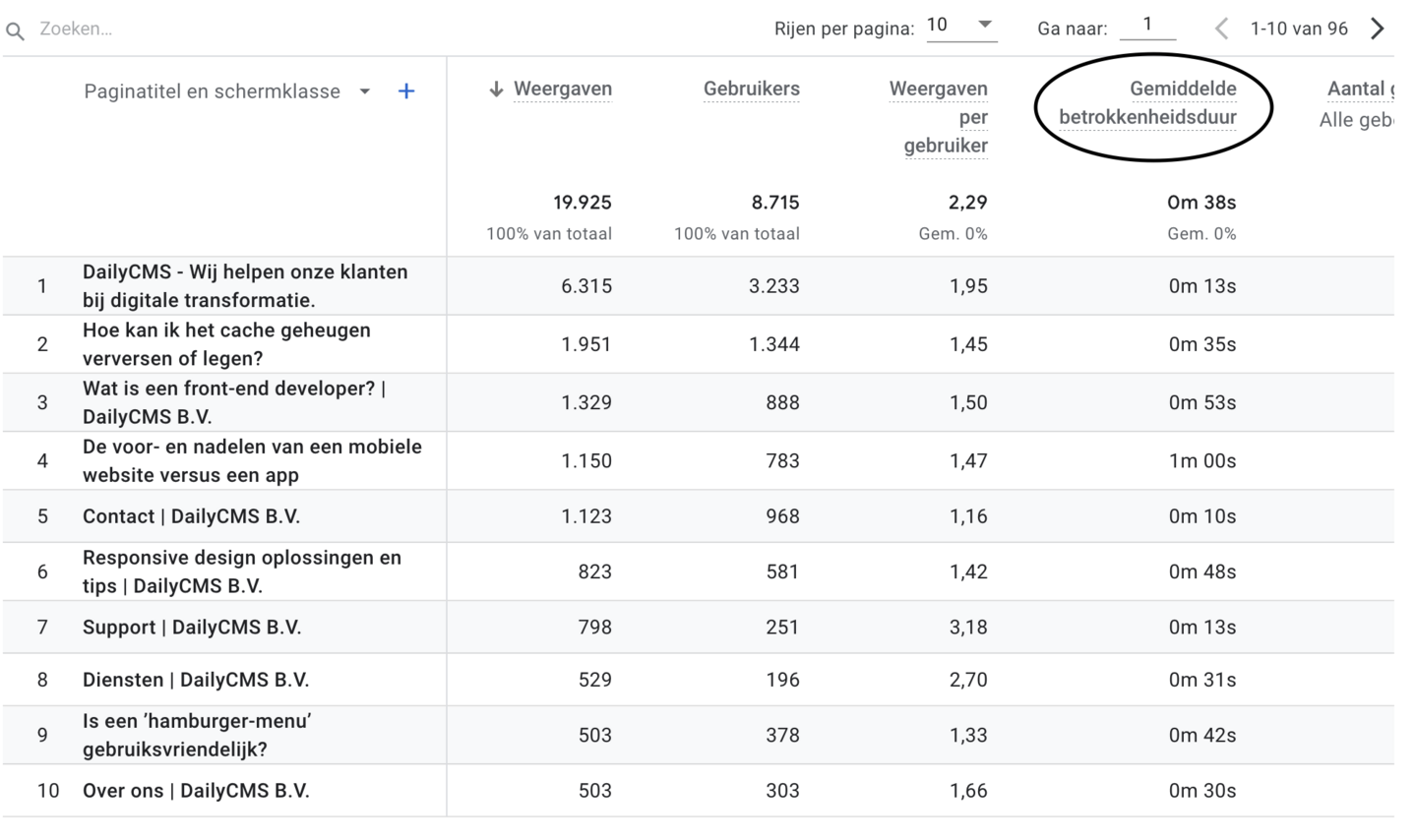1417x840 pixels.
Task: Click the Weergaven column header
Action: point(562,90)
